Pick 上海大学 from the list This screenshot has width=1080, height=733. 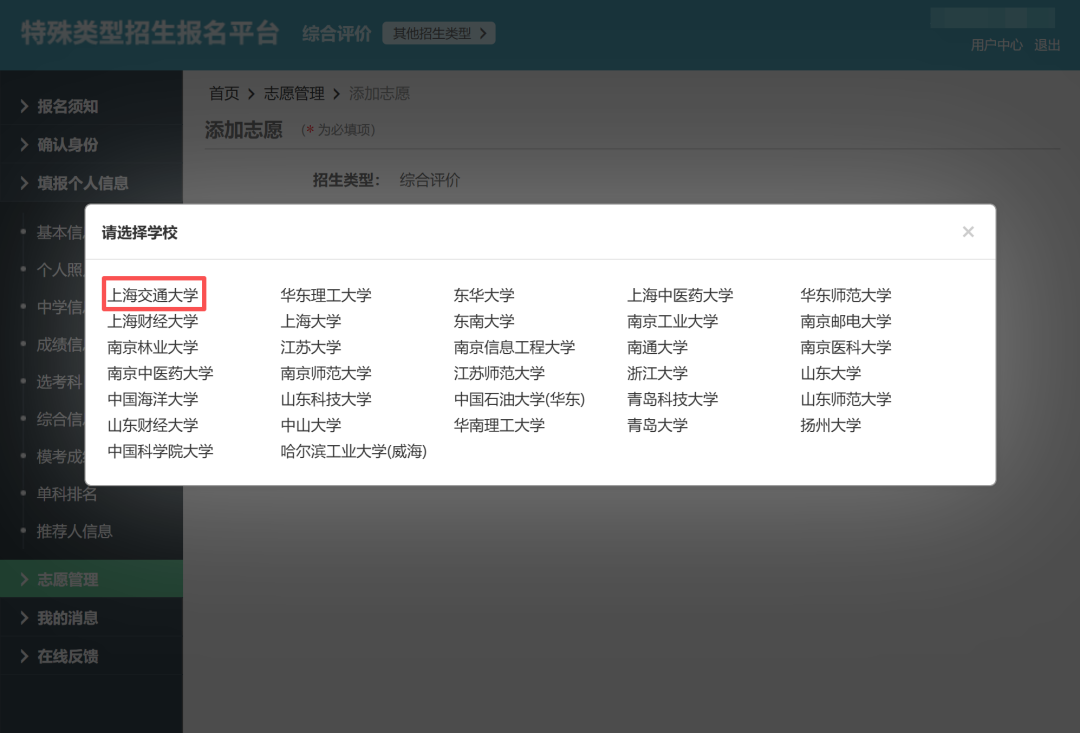point(311,321)
